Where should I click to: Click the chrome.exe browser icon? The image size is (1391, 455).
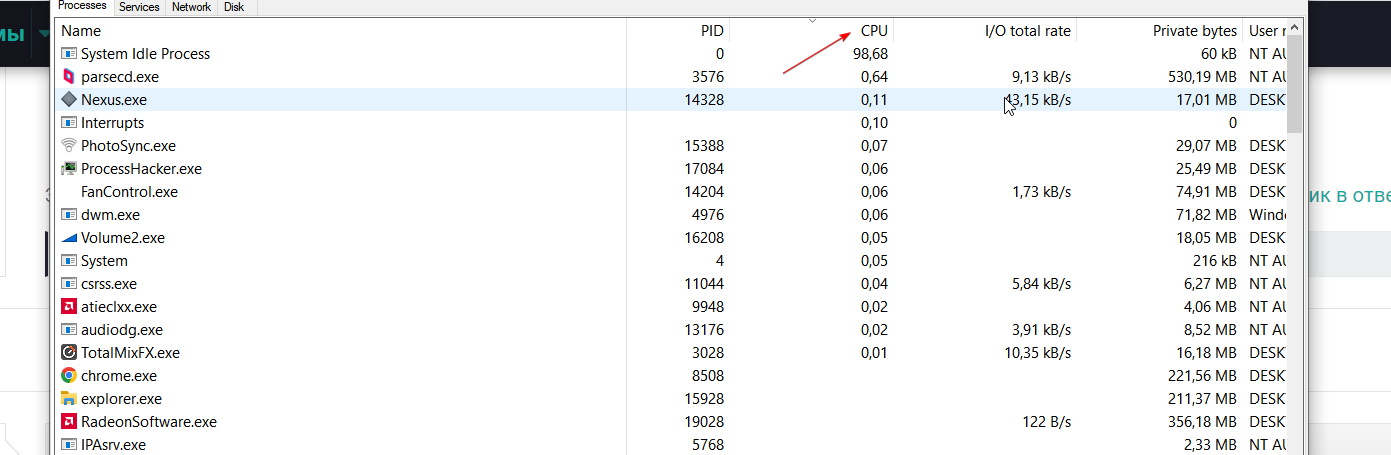pos(69,376)
